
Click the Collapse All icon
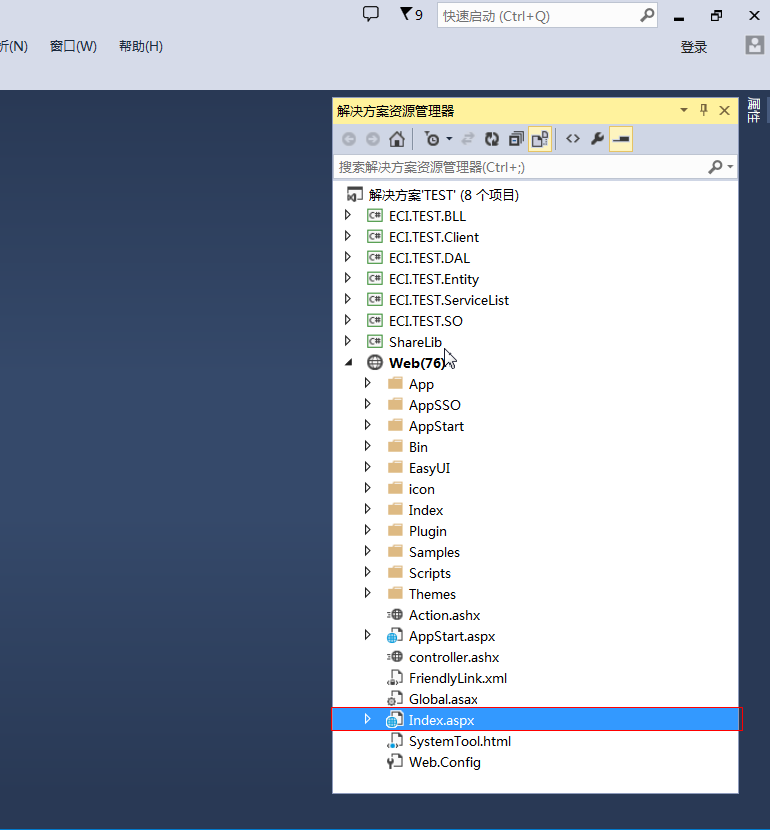516,139
